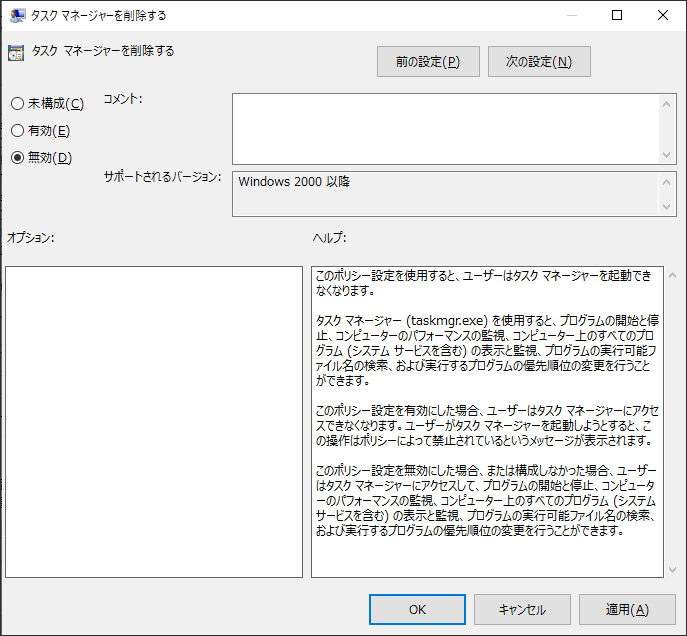The width and height of the screenshot is (687, 636).
Task: Click the help pane scroll up arrow
Action: pyautogui.click(x=673, y=276)
